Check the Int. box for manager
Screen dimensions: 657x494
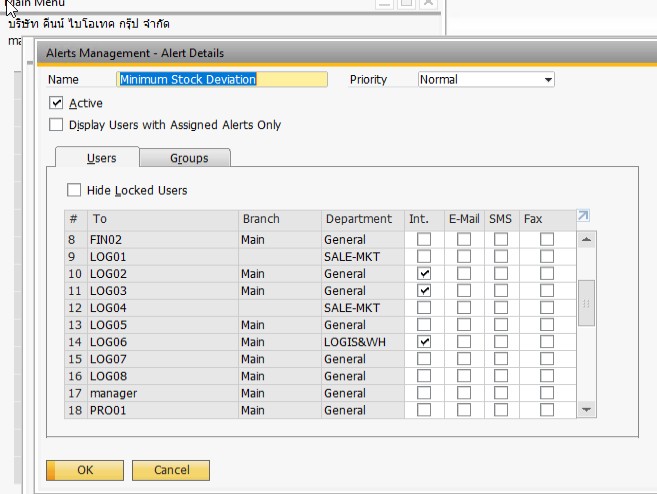(x=424, y=393)
